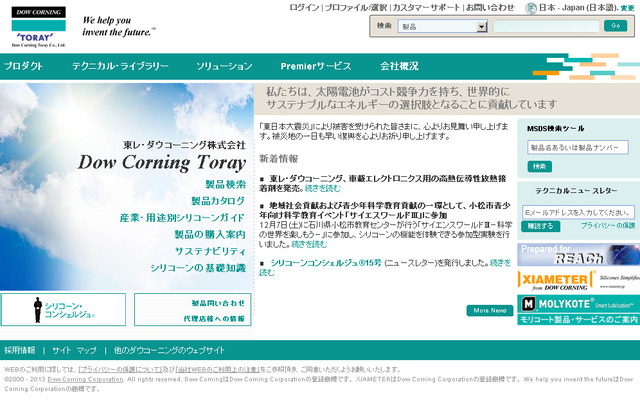Click the 東レ・ダウコーニング株式会社 title text
This screenshot has width=640, height=400.
coord(184,145)
